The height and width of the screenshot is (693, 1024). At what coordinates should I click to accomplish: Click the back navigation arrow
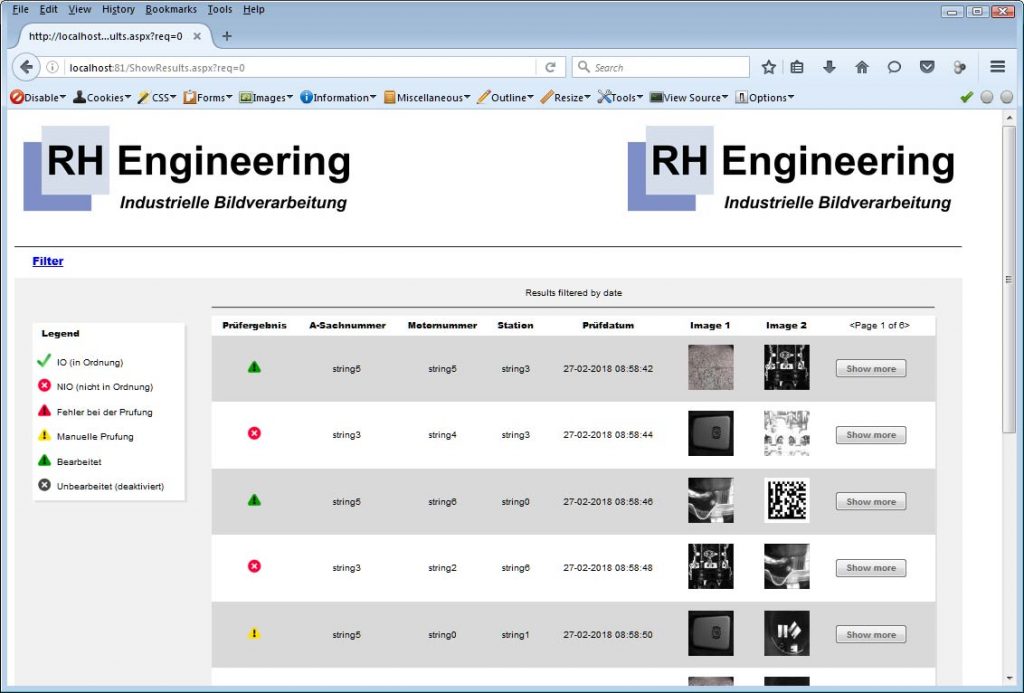pyautogui.click(x=25, y=67)
